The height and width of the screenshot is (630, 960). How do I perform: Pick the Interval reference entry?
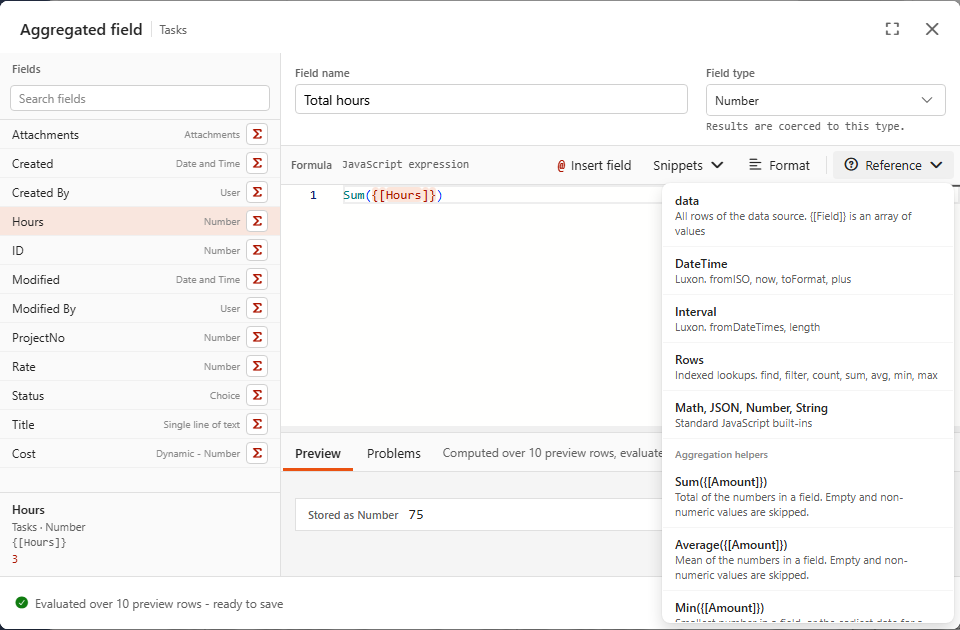(808, 318)
